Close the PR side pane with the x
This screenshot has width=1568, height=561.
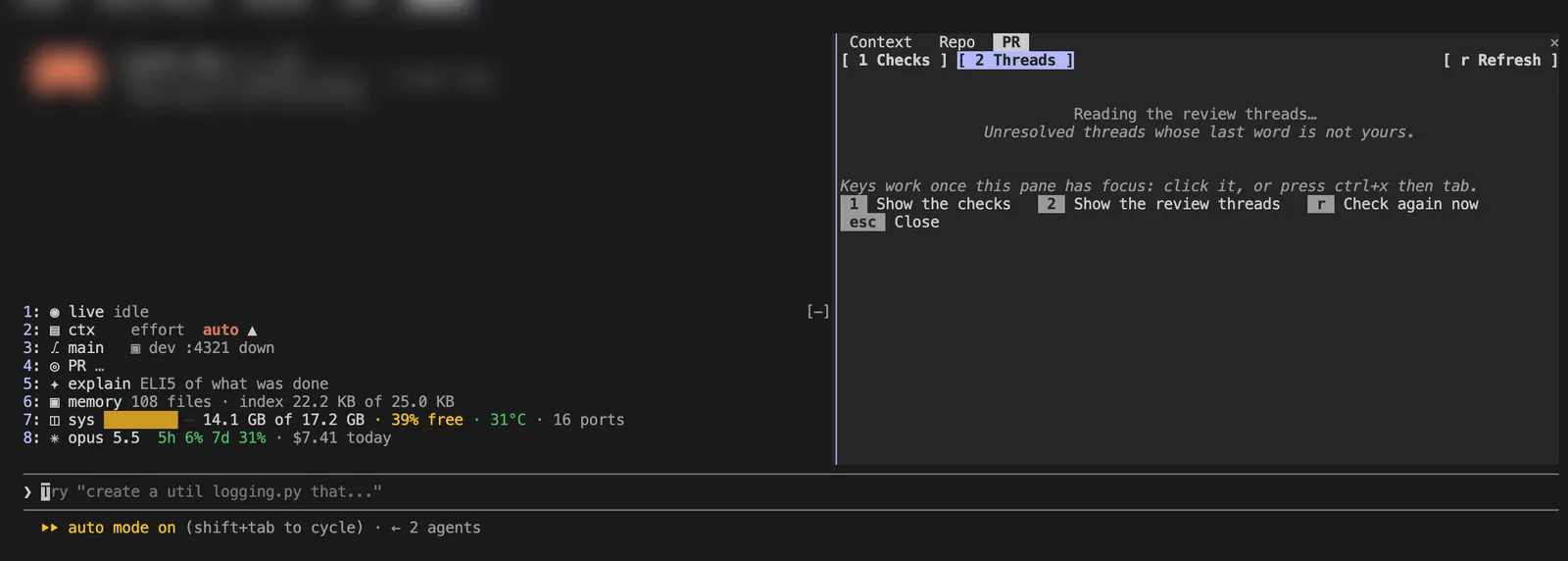[x=1554, y=42]
